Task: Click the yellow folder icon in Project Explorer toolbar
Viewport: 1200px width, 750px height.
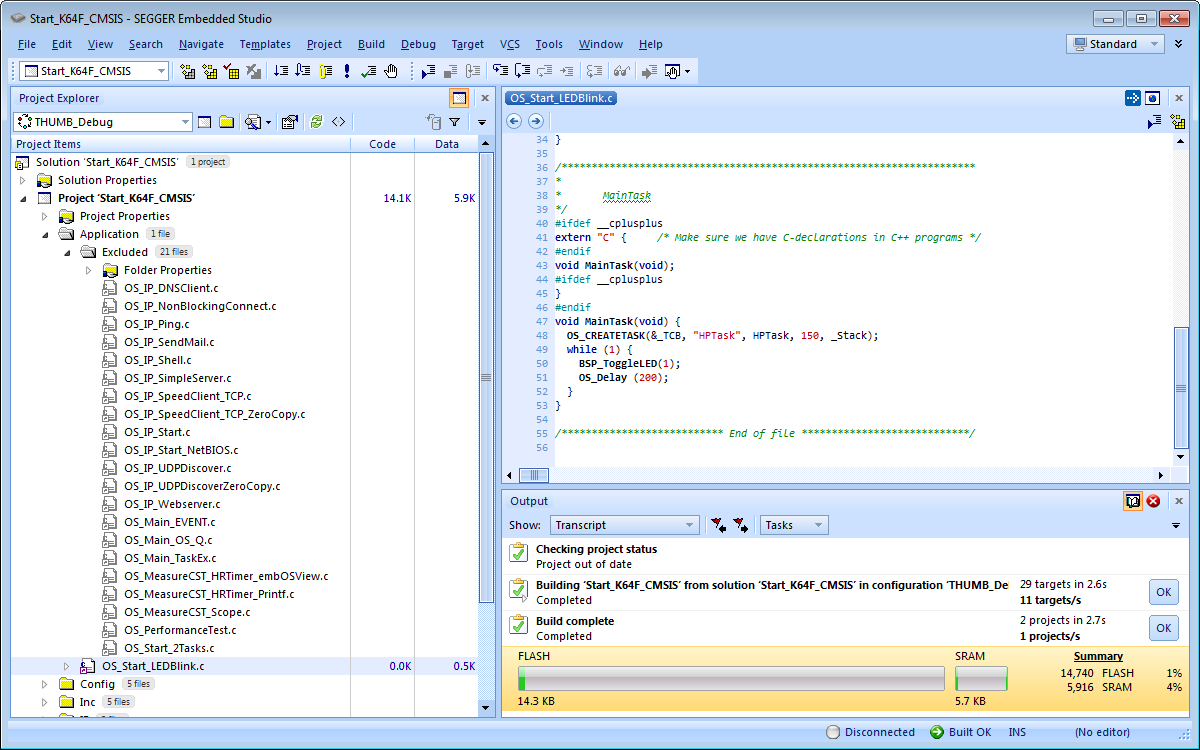Action: (x=227, y=122)
